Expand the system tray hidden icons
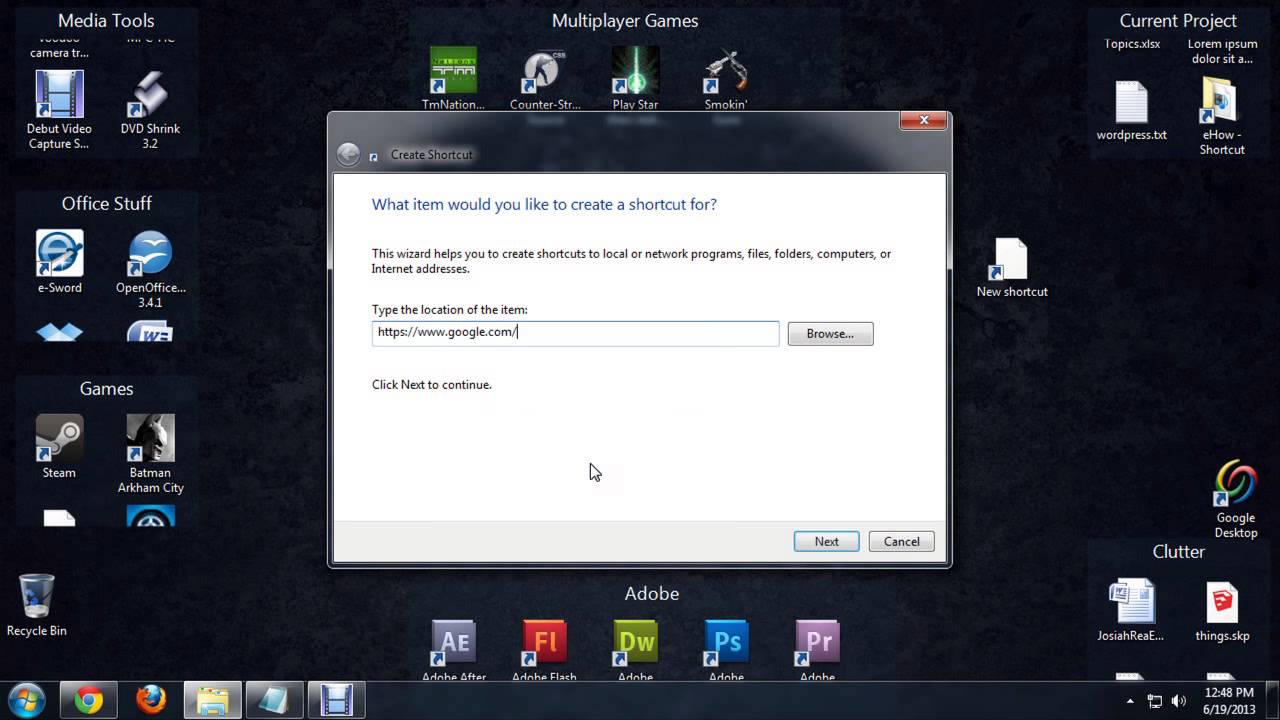The height and width of the screenshot is (720, 1280). pyautogui.click(x=1129, y=700)
